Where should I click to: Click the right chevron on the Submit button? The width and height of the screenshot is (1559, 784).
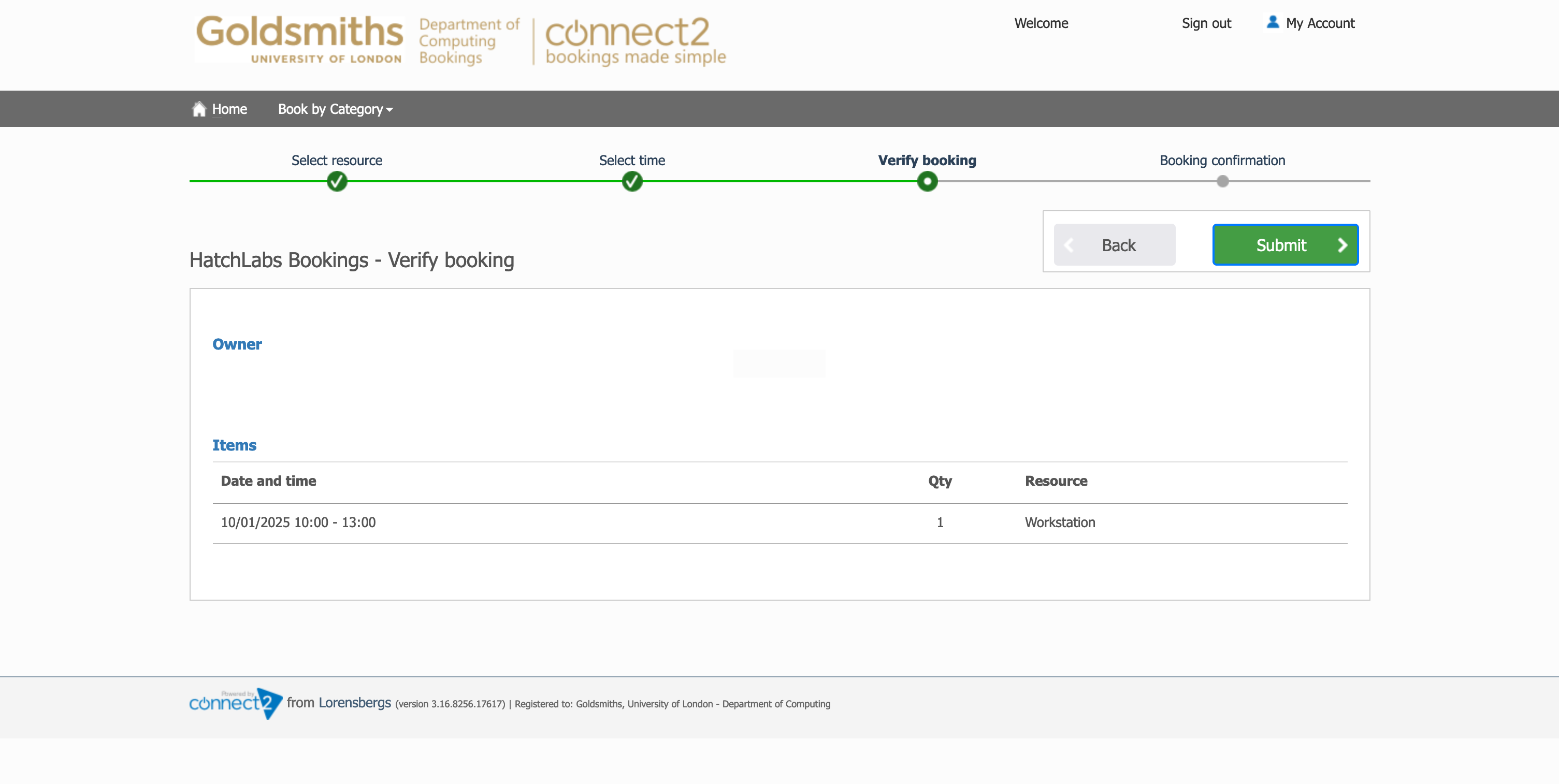pos(1343,245)
